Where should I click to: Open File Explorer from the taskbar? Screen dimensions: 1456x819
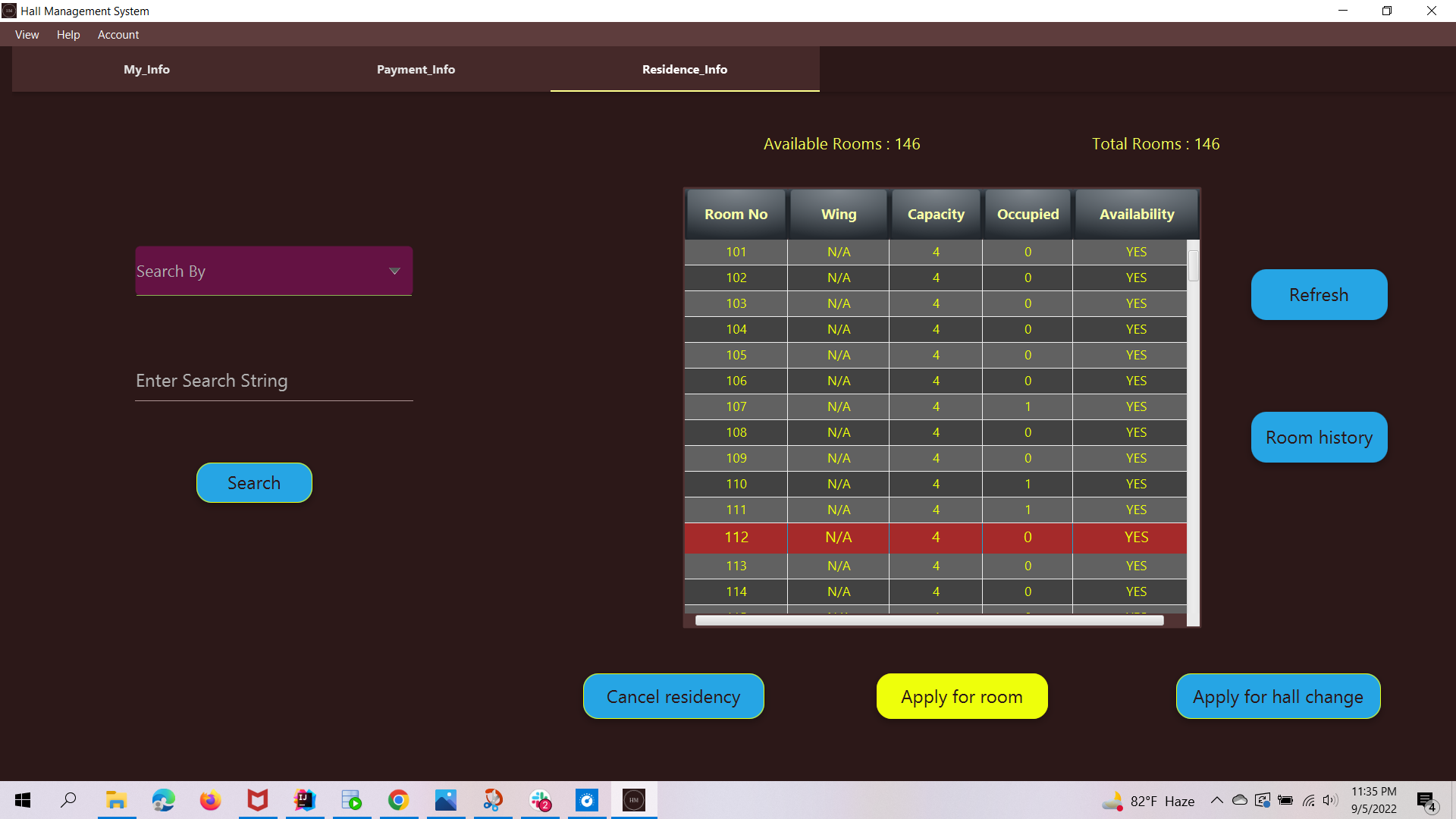click(116, 800)
